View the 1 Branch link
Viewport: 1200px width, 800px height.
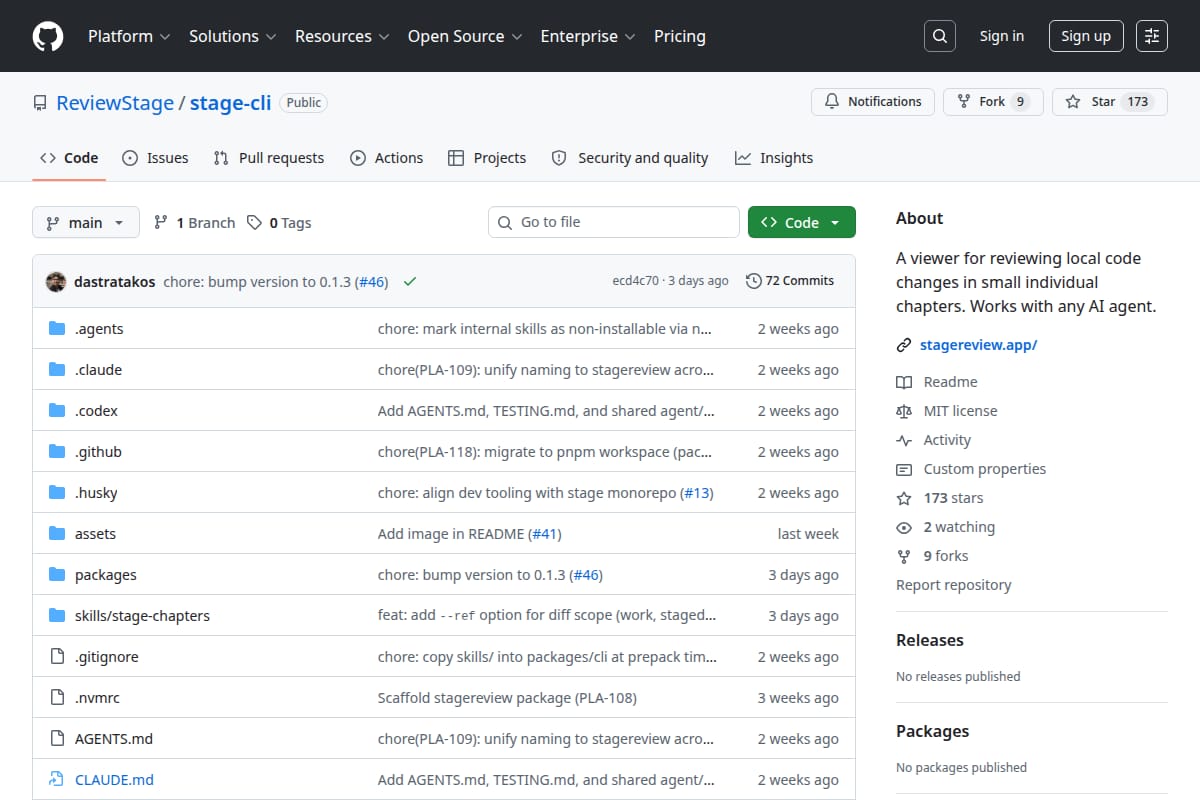click(194, 222)
